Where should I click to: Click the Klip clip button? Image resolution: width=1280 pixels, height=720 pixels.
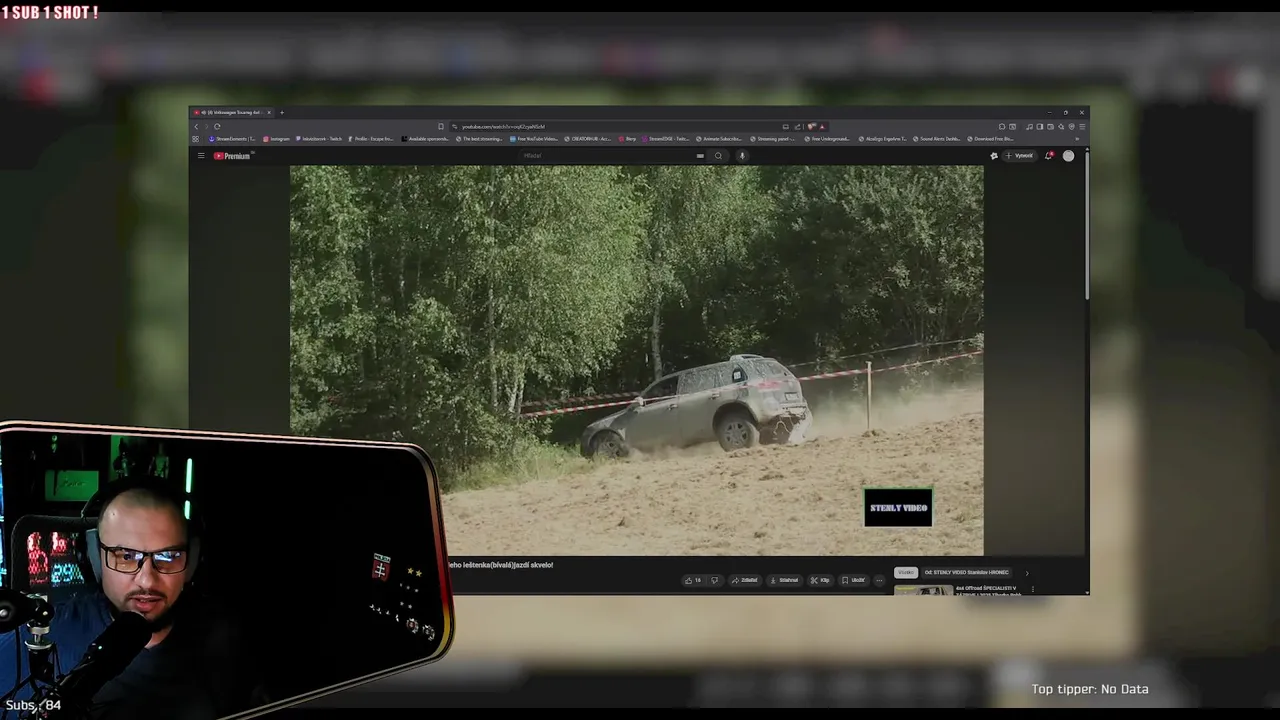(x=820, y=580)
